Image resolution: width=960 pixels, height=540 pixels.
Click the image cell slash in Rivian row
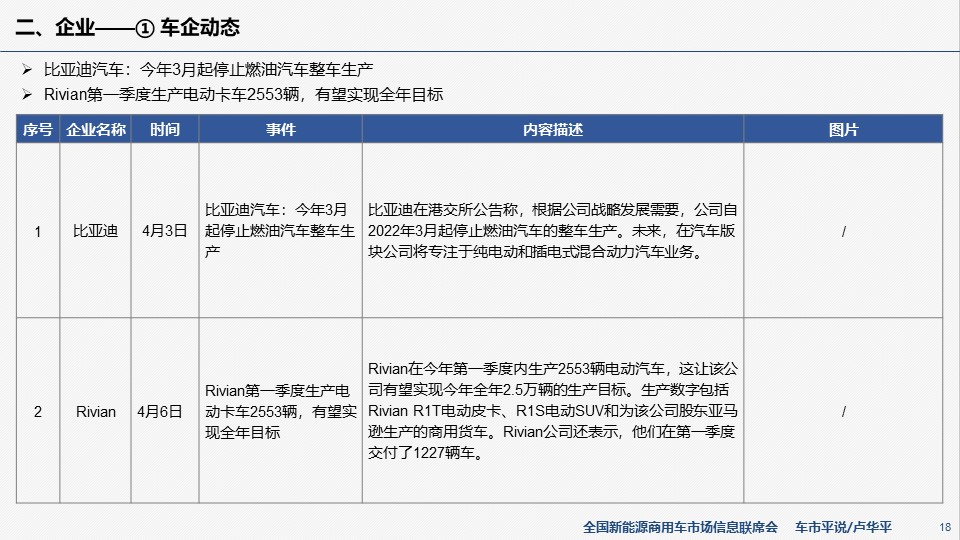[x=843, y=411]
